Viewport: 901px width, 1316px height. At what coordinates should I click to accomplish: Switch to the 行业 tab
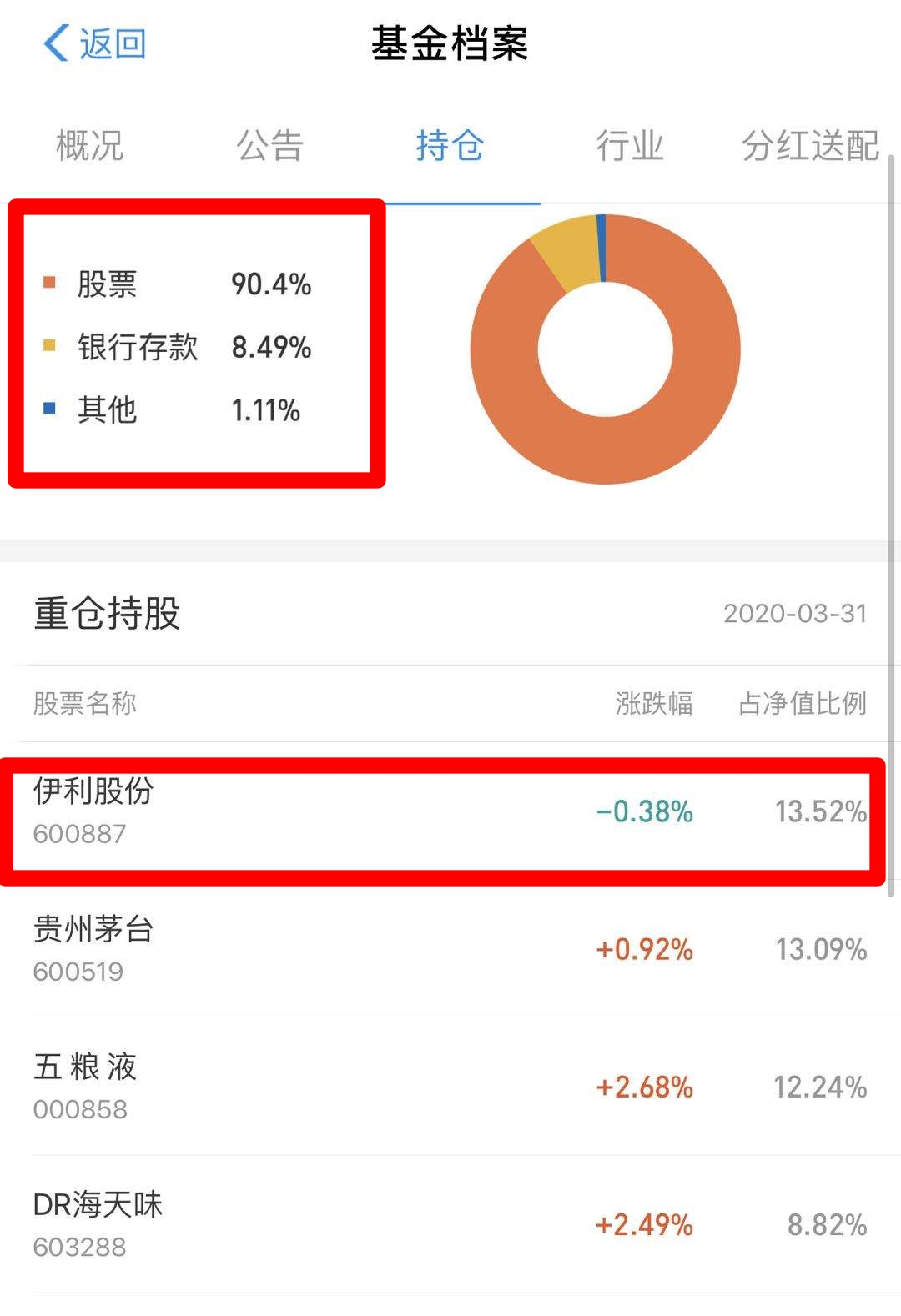pos(630,147)
